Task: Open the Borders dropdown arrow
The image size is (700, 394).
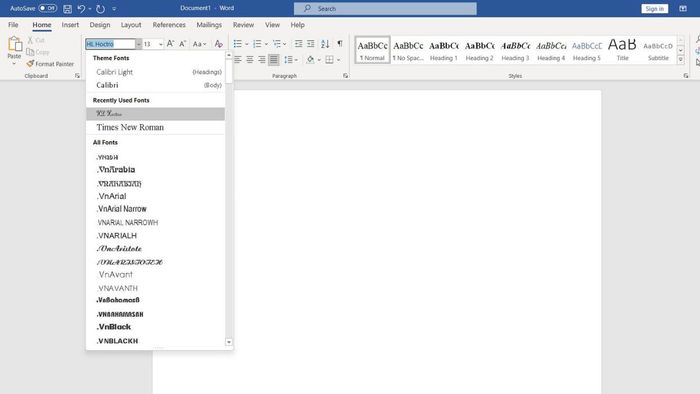Action: [x=338, y=60]
